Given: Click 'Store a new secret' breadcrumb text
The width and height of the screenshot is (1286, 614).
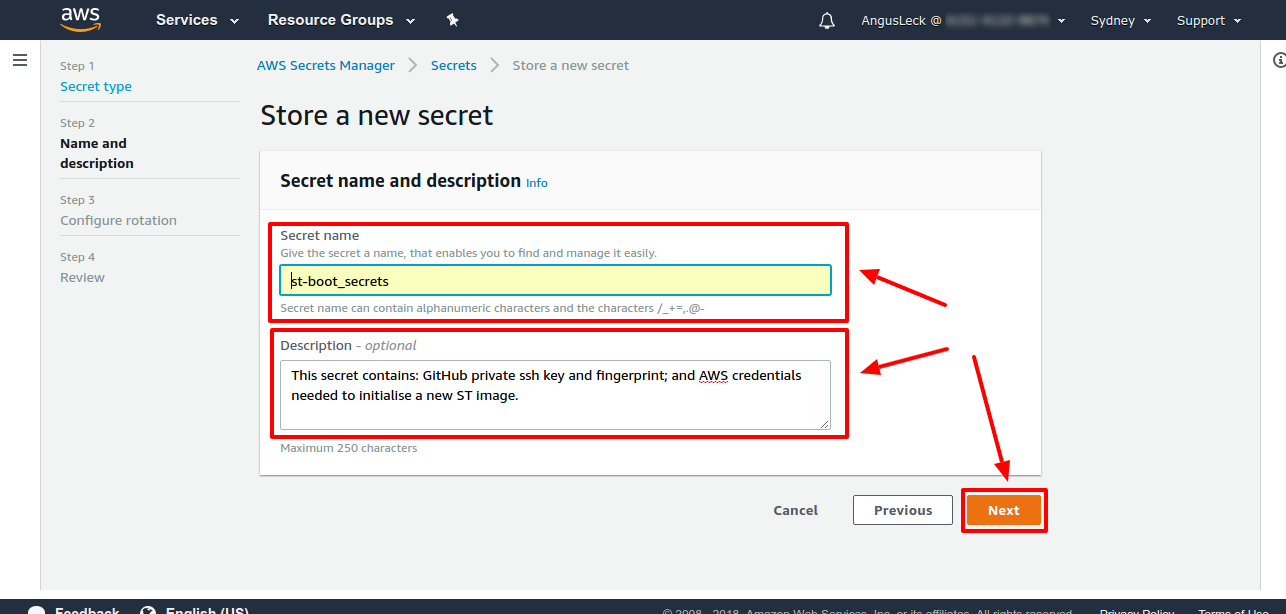Looking at the screenshot, I should click(x=571, y=65).
